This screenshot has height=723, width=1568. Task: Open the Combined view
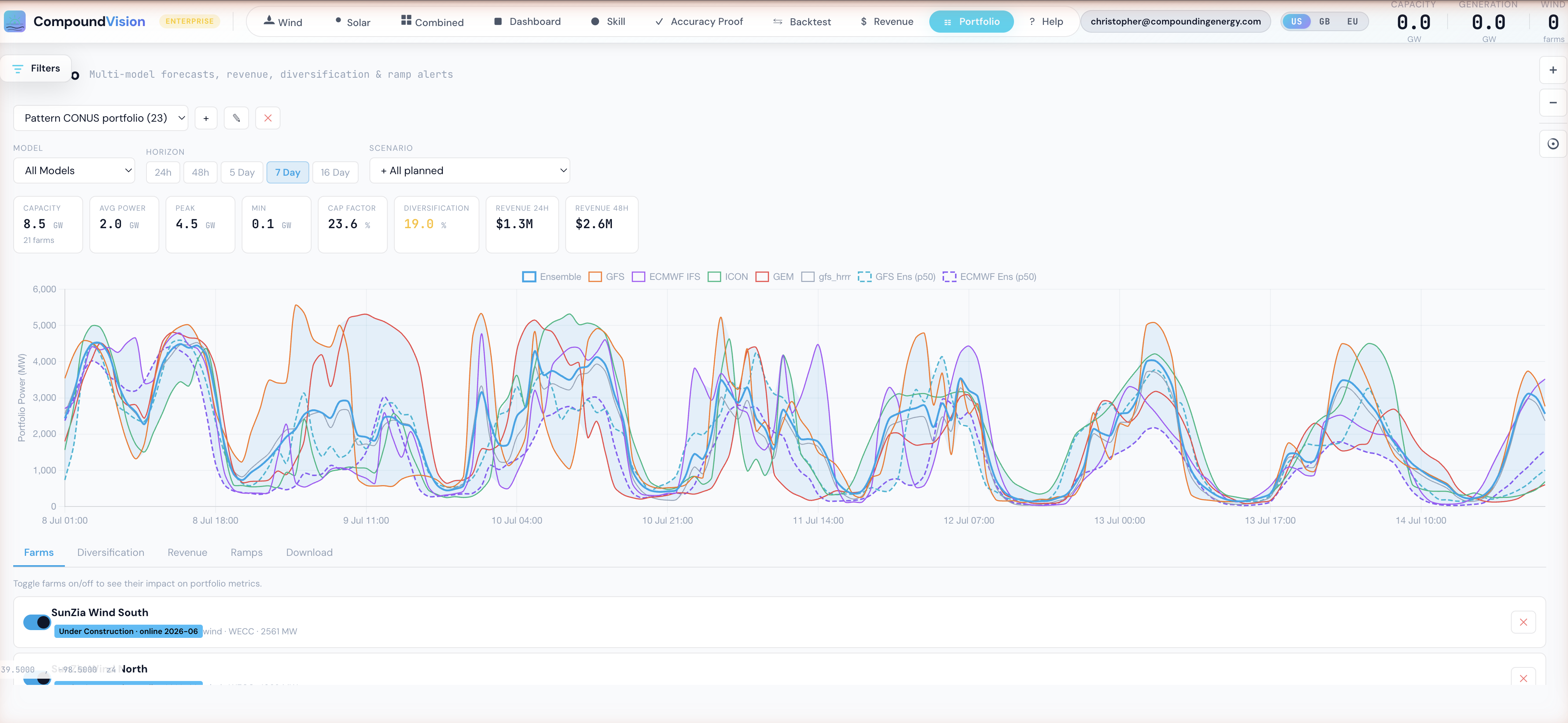(432, 21)
